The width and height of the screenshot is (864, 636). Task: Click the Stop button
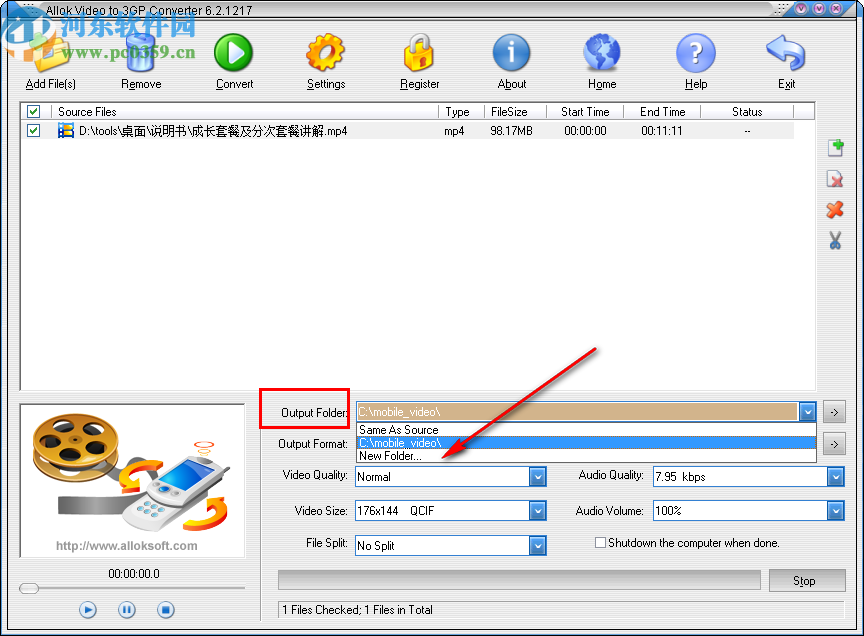click(x=807, y=580)
